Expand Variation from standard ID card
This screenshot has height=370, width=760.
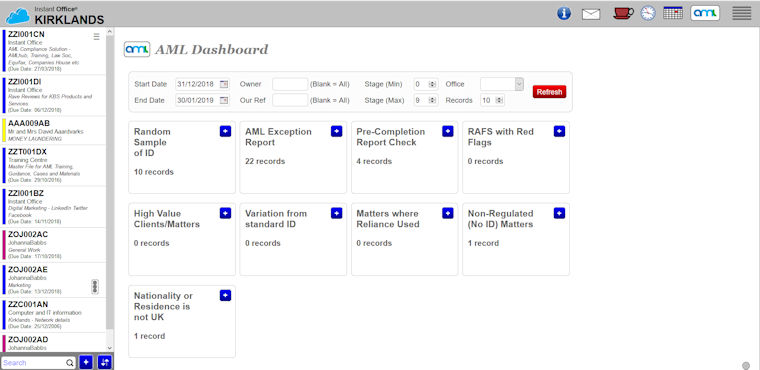coord(336,213)
